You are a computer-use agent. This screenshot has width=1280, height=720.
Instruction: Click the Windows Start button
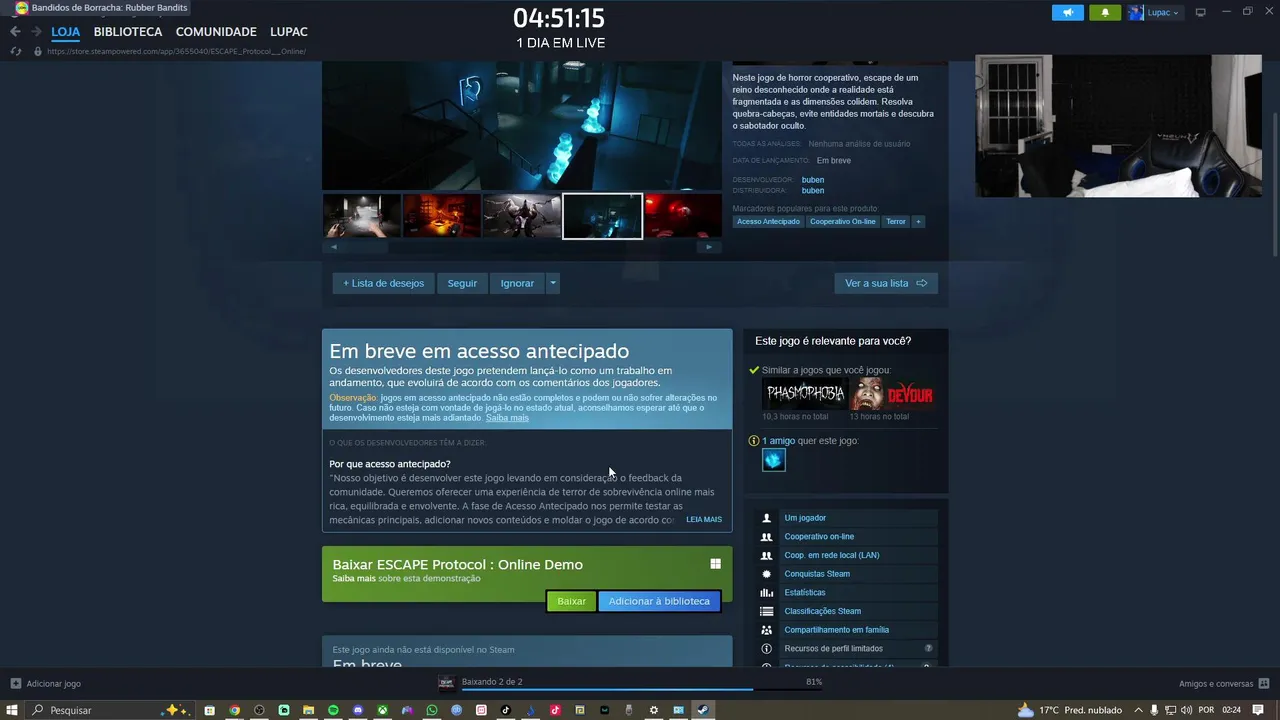point(12,710)
